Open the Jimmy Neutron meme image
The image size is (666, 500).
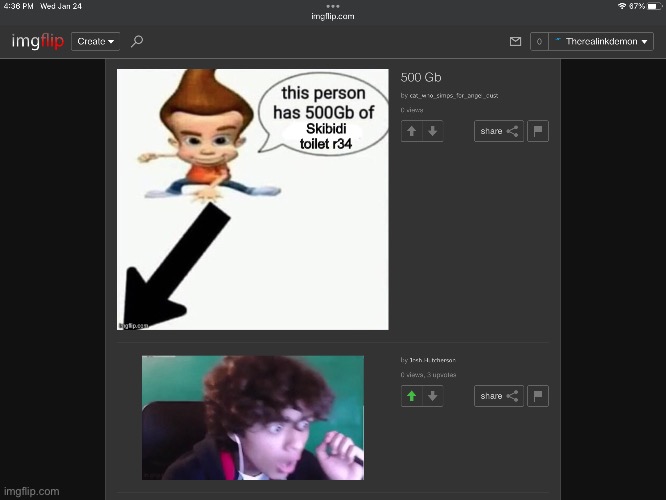253,199
